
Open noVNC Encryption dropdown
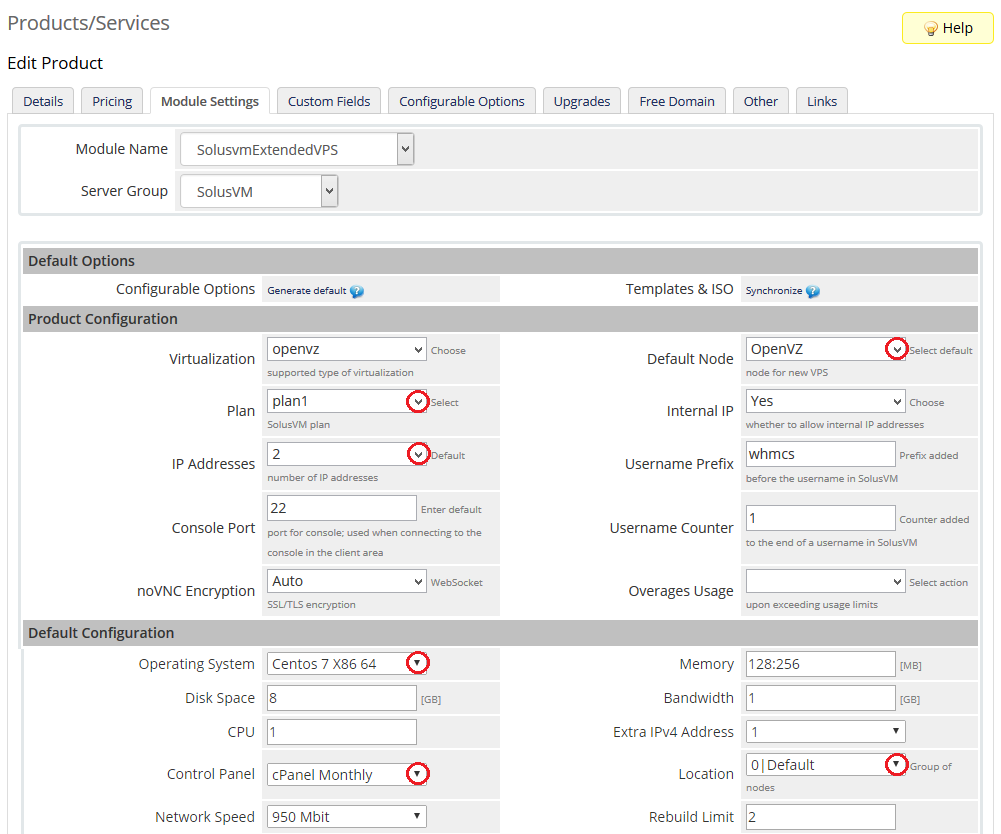346,581
